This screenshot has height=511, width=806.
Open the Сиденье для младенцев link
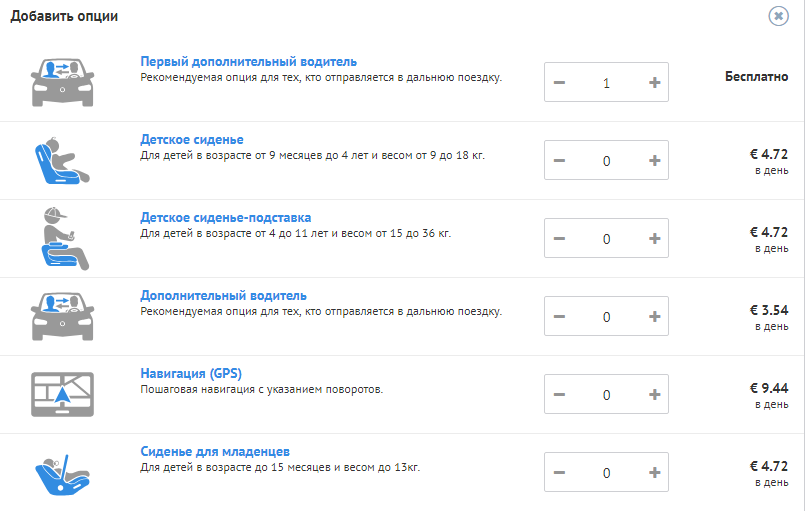coord(215,451)
